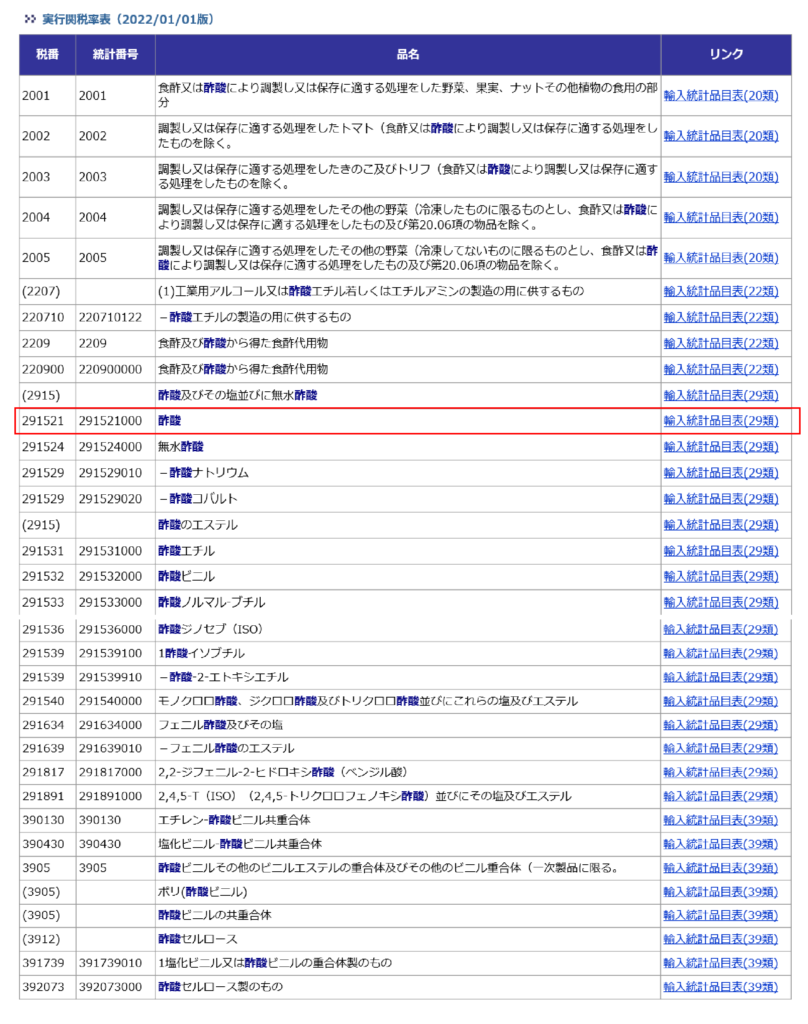Open 輸入統計品目表(29類) link in the 291521000 酢酸 row

coord(721,421)
